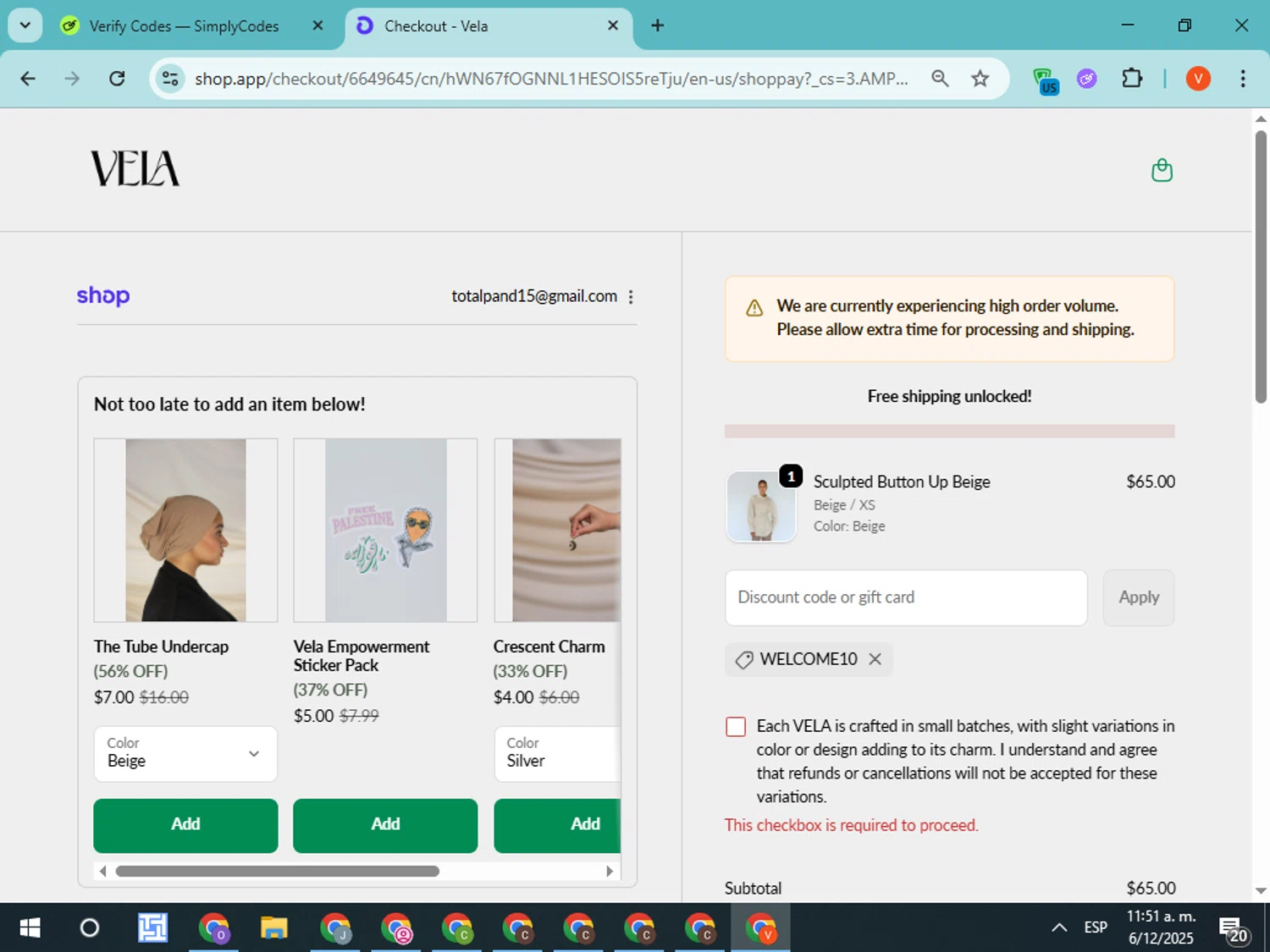Go back to the previous page
Image resolution: width=1270 pixels, height=952 pixels.
pyautogui.click(x=28, y=79)
